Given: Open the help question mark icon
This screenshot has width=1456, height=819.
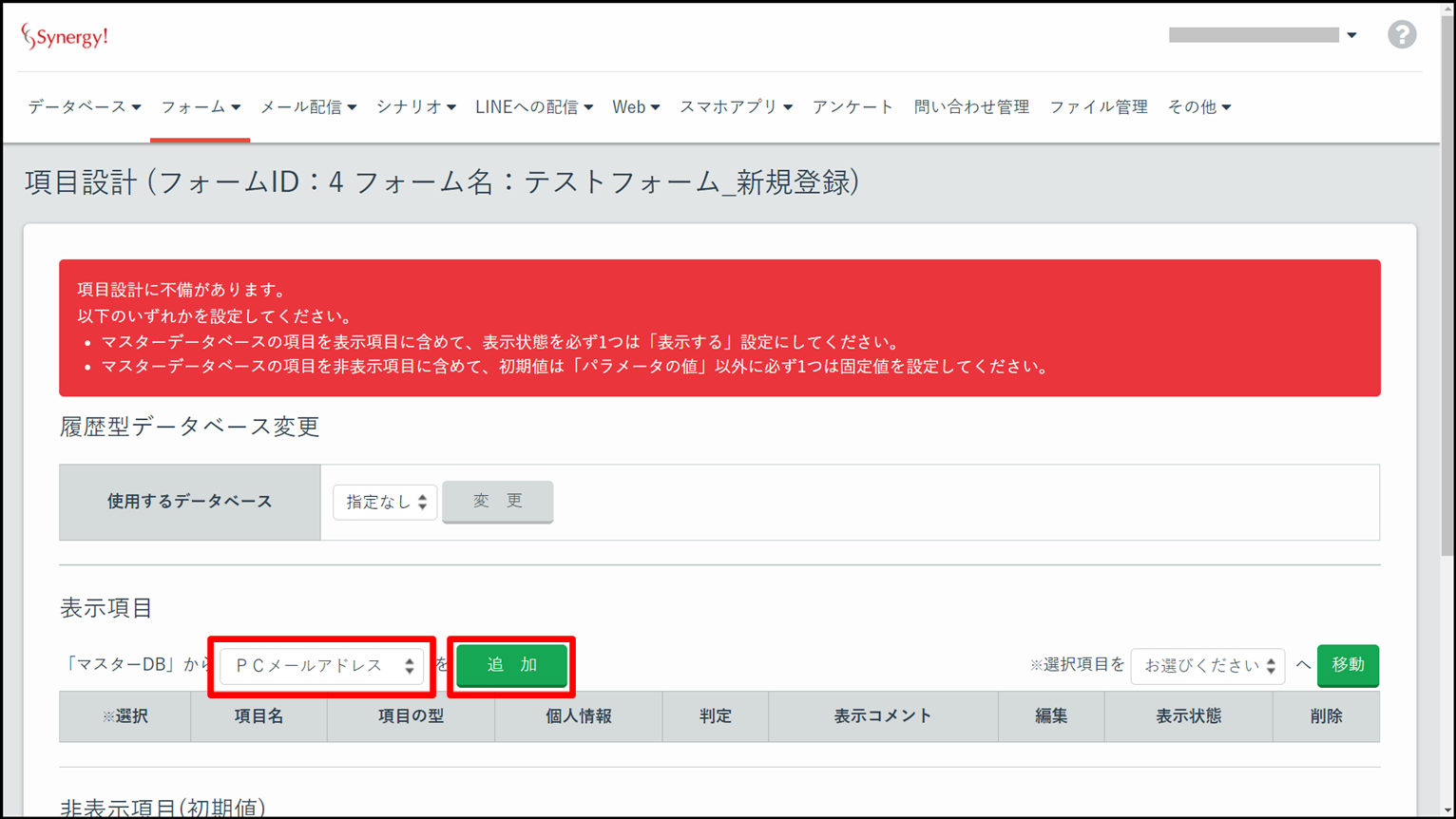Looking at the screenshot, I should coord(1401,35).
